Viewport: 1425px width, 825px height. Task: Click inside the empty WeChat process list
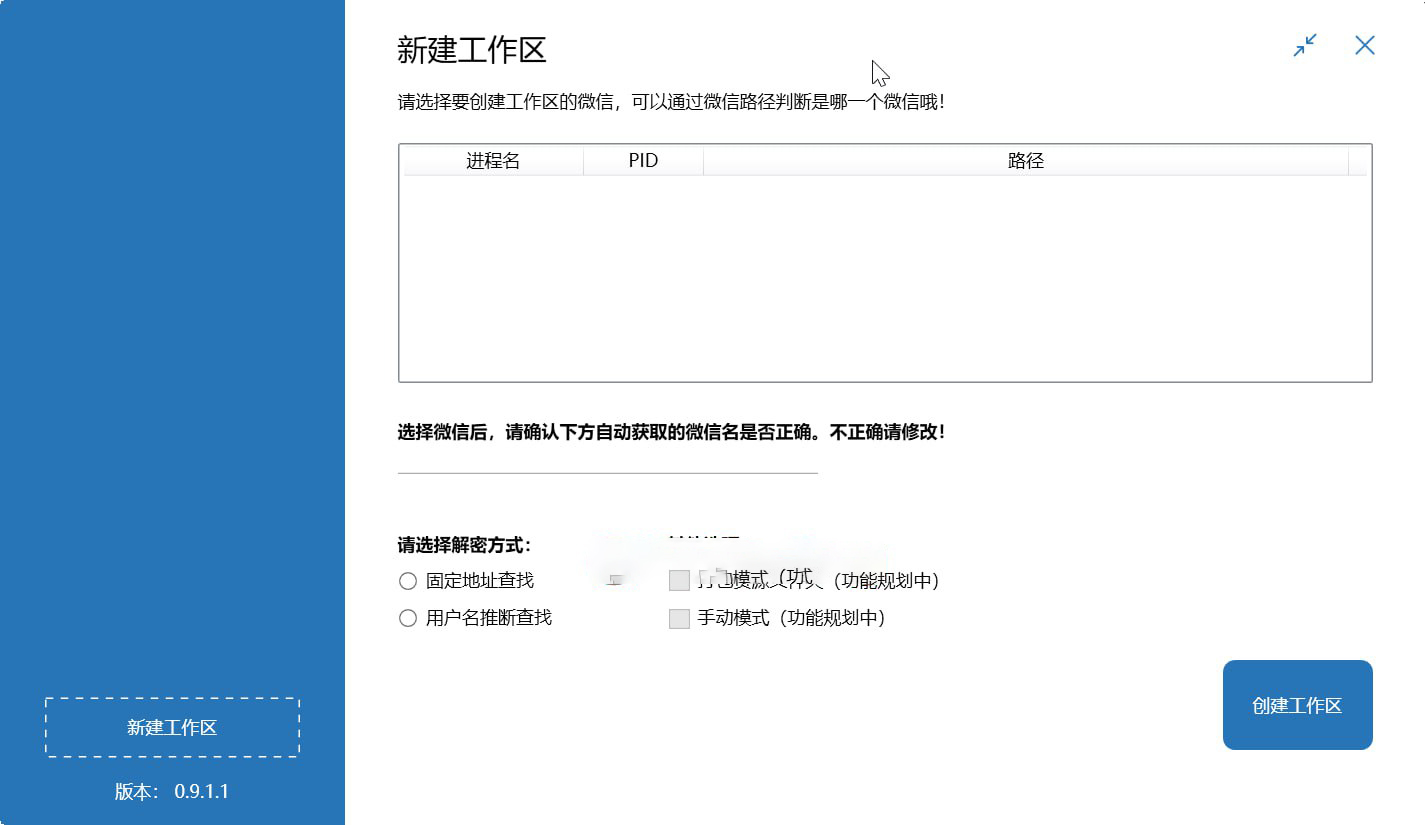coord(884,278)
